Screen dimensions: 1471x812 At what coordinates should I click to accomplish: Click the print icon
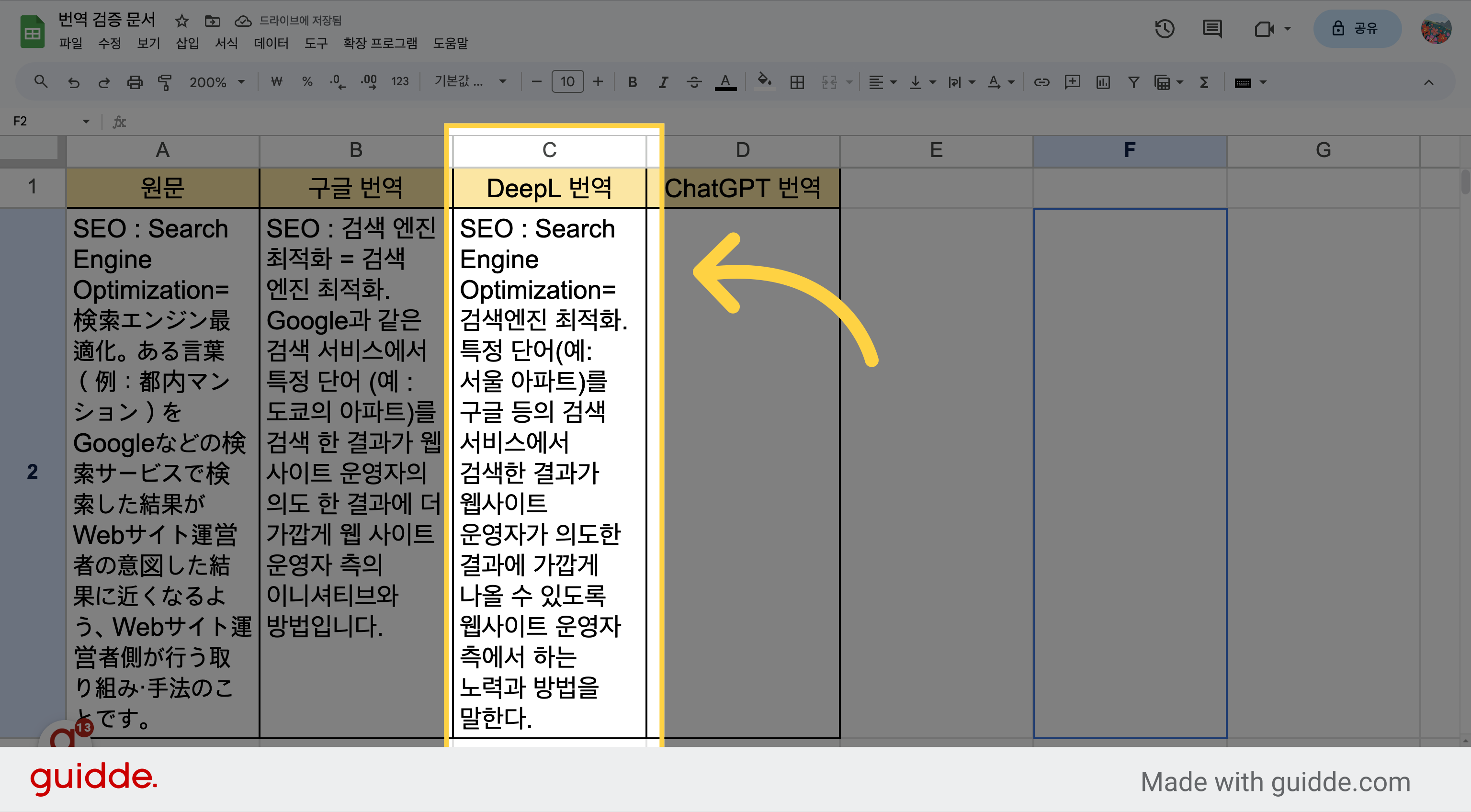135,82
